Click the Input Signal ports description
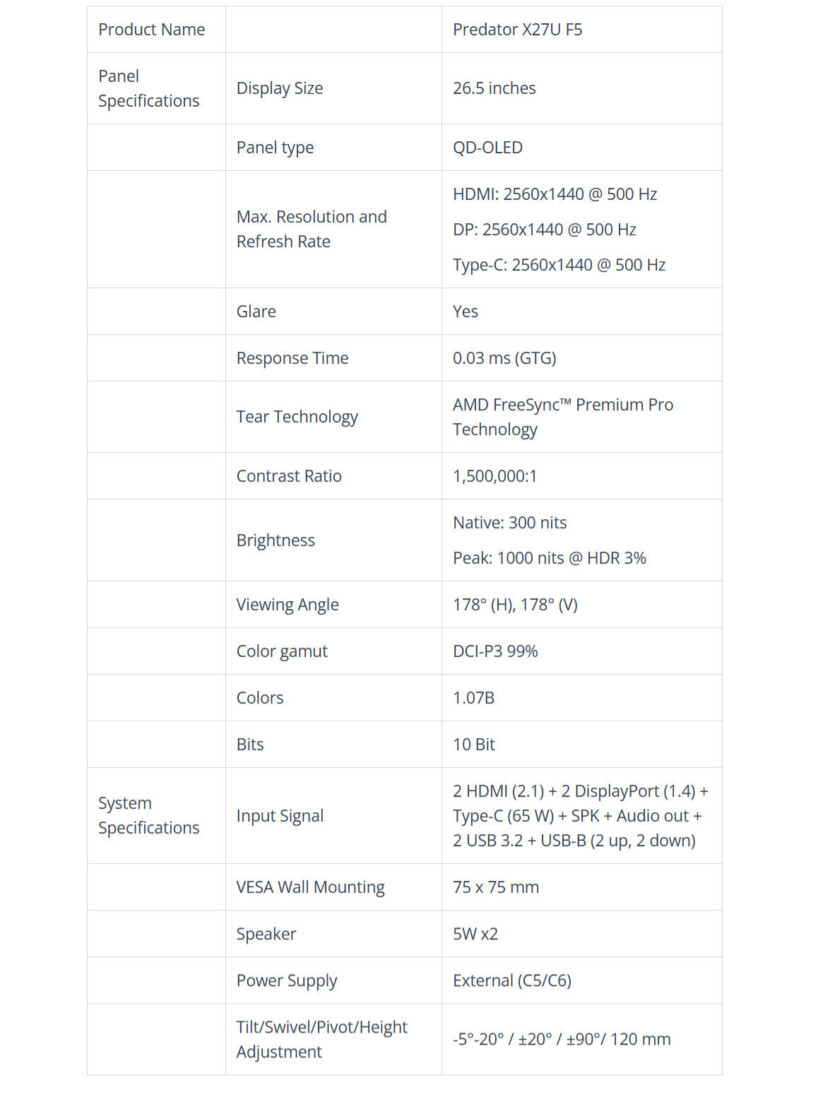This screenshot has height=1109, width=835. point(580,816)
